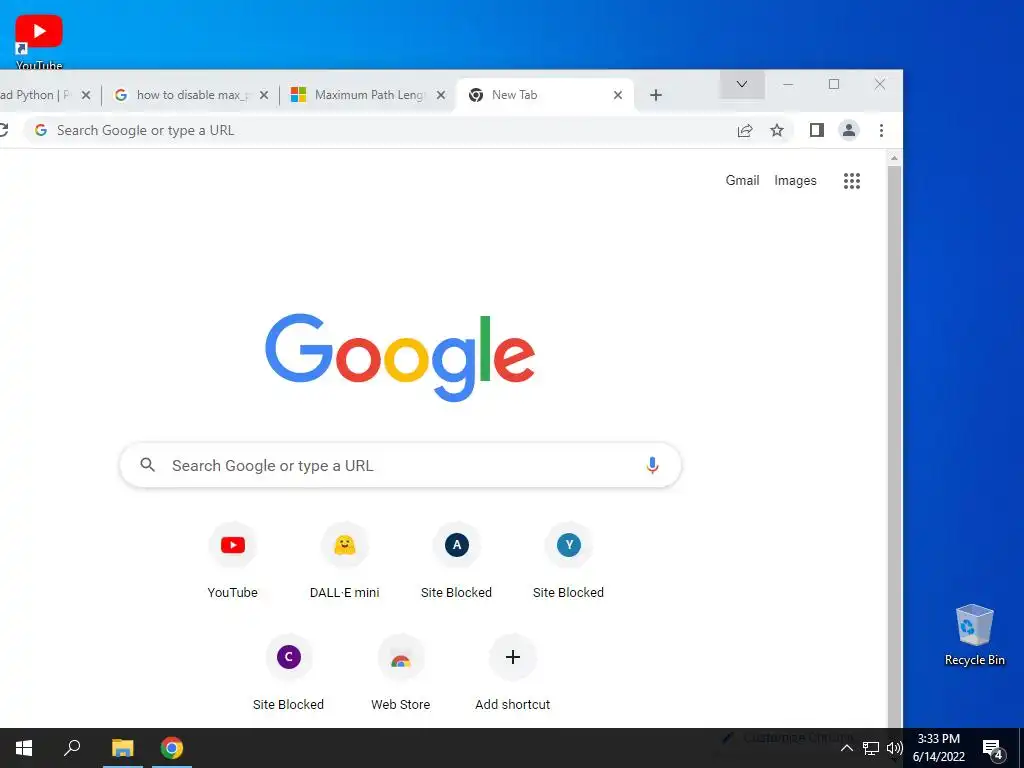Open the Web Store shortcut tile
Image resolution: width=1024 pixels, height=768 pixels.
pyautogui.click(x=400, y=673)
